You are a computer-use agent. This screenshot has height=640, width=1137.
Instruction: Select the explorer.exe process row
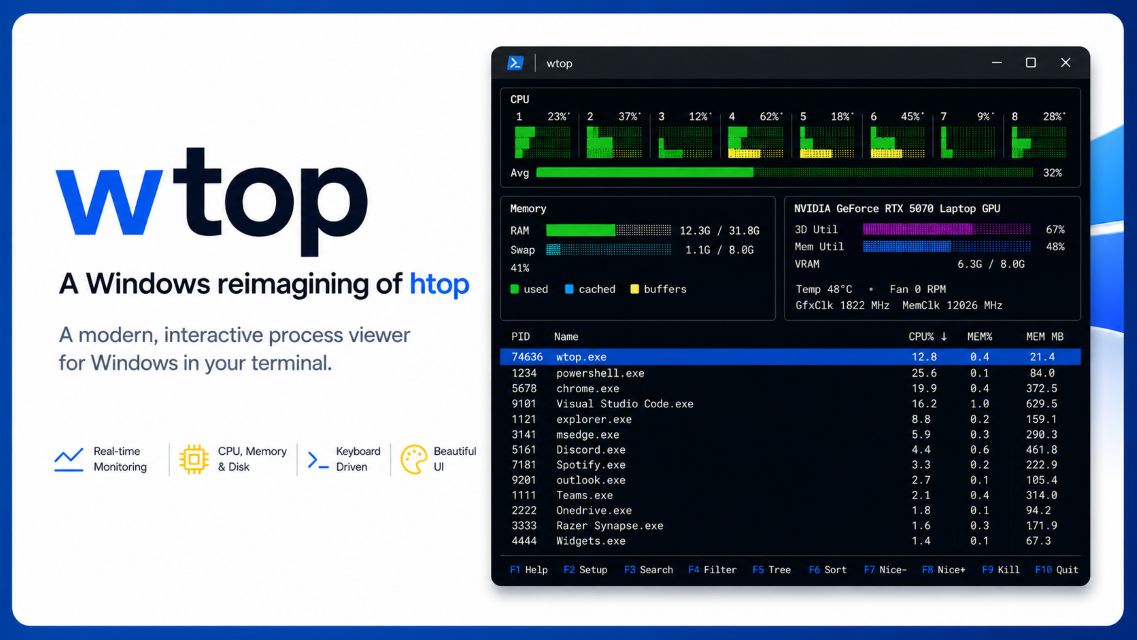[x=790, y=419]
